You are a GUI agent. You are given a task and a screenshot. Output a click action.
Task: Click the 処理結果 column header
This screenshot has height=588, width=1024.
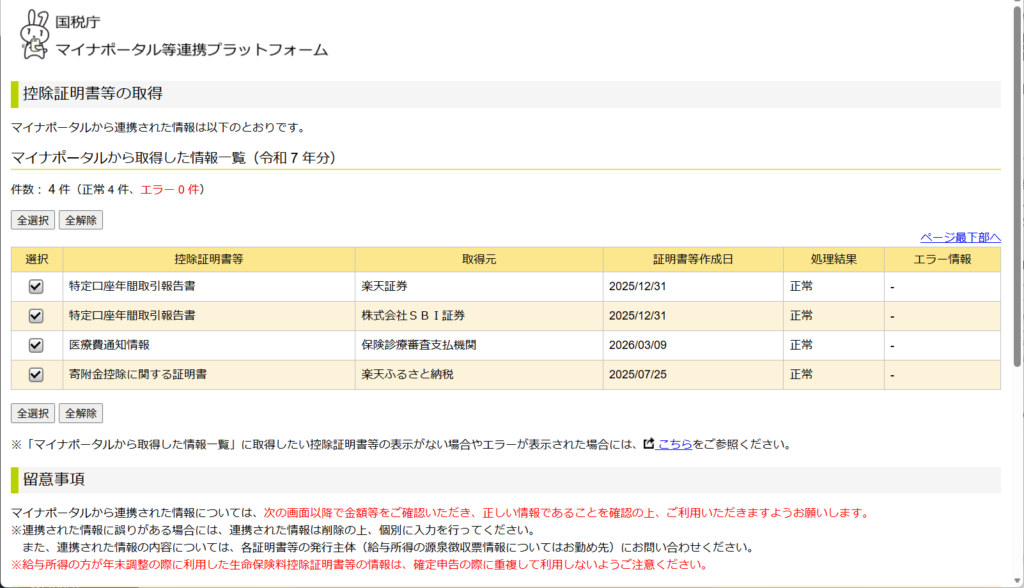click(x=833, y=259)
